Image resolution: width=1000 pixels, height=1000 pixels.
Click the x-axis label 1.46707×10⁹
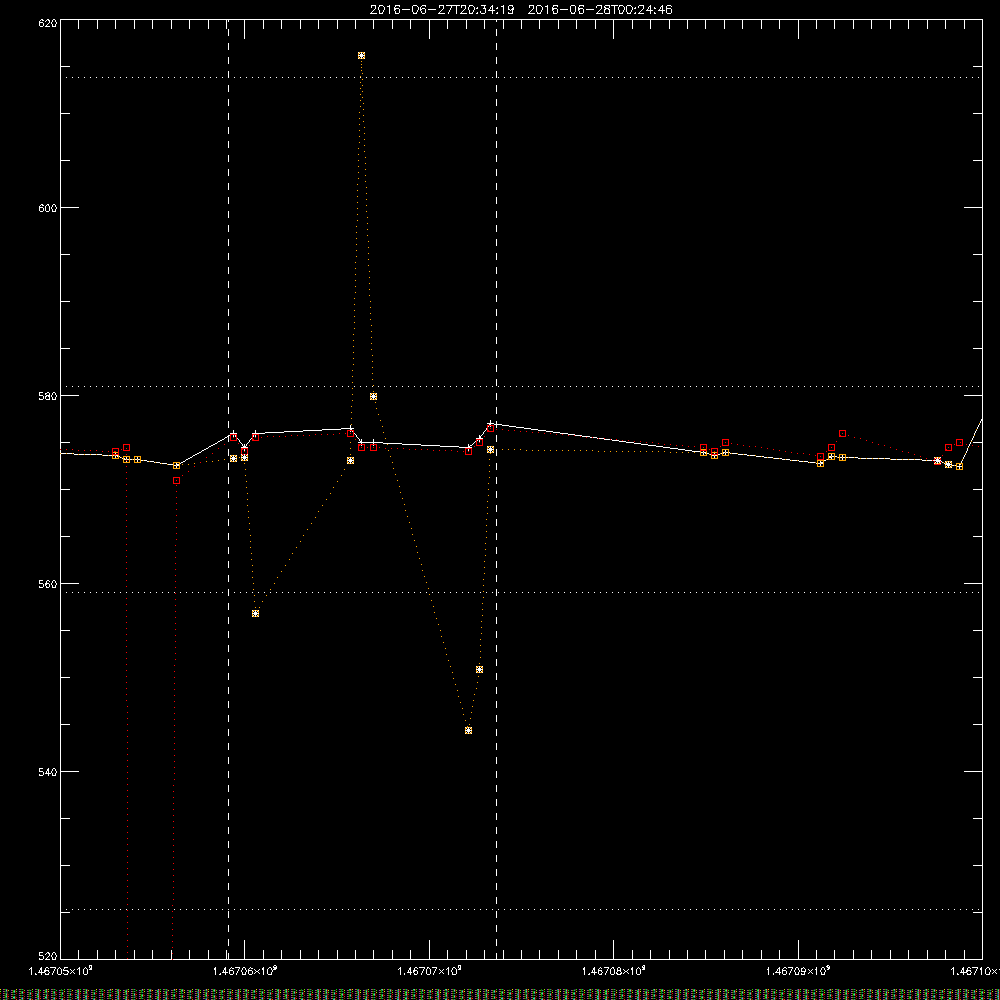(x=429, y=971)
